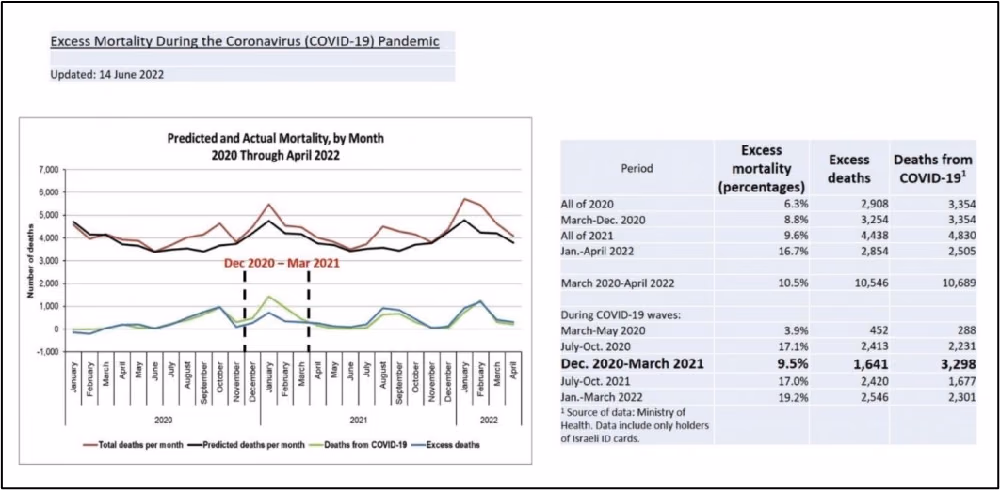Select the "July-Oct. 2021" row label
Screen dimensions: 1000x490
pos(594,382)
